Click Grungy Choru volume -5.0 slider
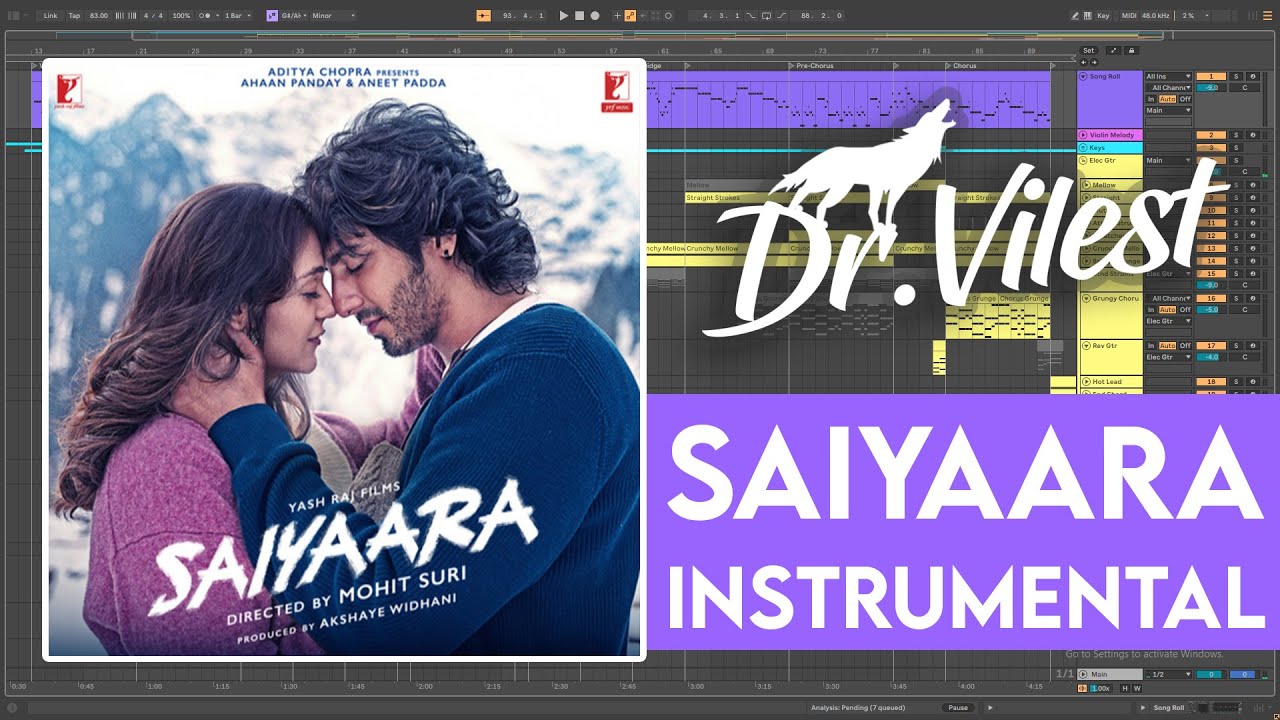 (x=1211, y=310)
